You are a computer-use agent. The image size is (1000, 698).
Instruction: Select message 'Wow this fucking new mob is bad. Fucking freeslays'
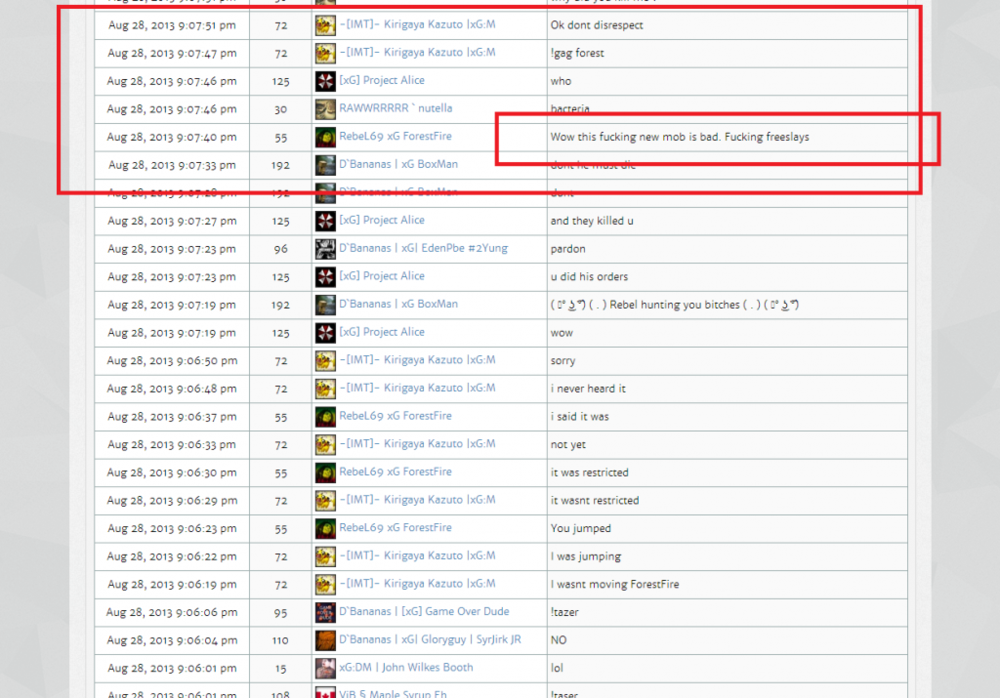pos(680,137)
